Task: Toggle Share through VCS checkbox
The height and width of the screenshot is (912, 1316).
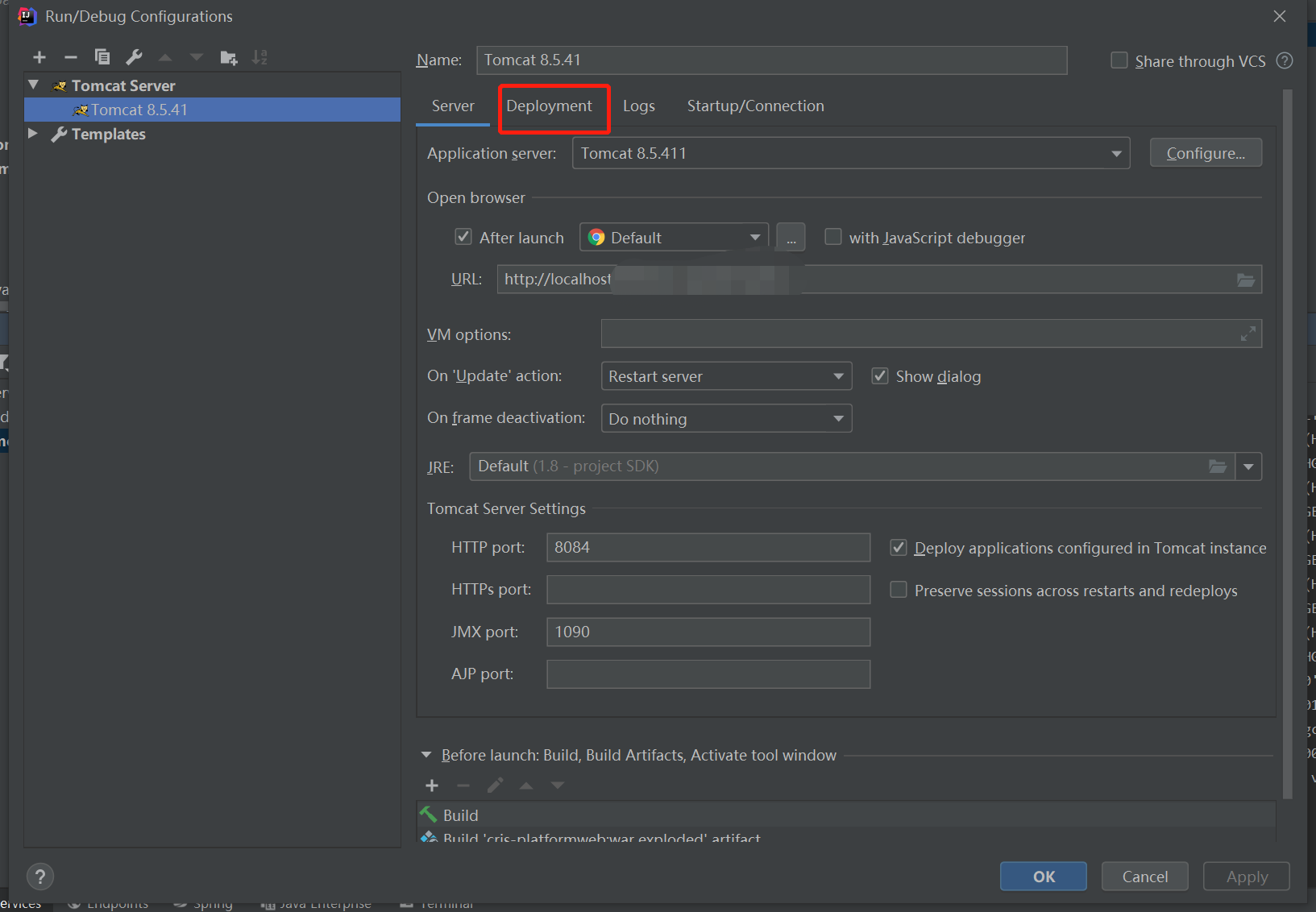Action: [1119, 60]
